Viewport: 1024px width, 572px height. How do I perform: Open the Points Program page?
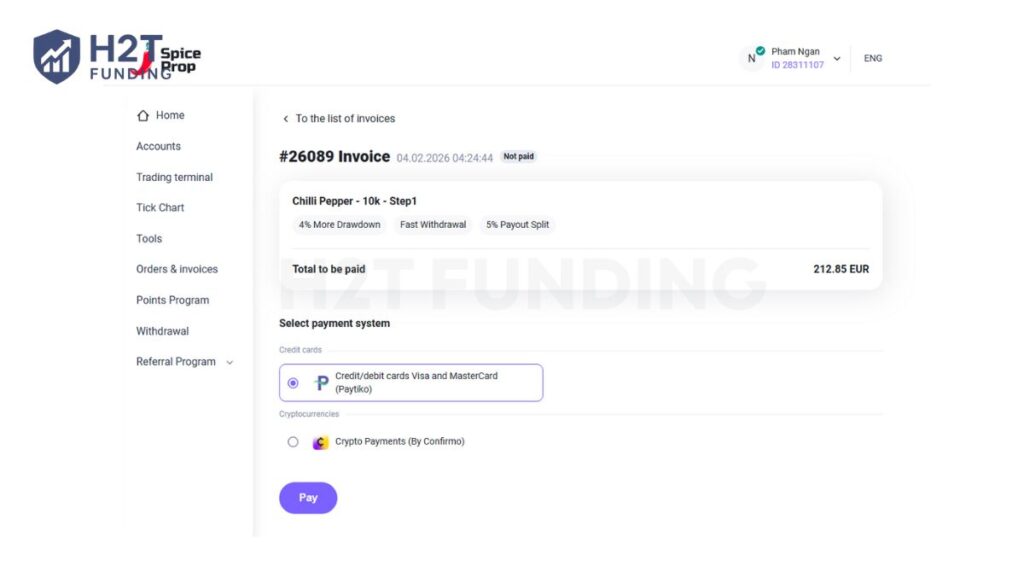172,300
